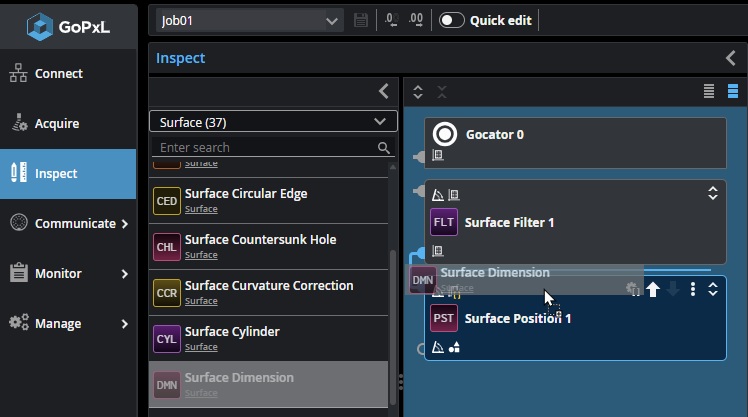Screen dimensions: 748x417
Task: Click the Surface link under Surface Countersunk Hole
Action: coord(201,255)
